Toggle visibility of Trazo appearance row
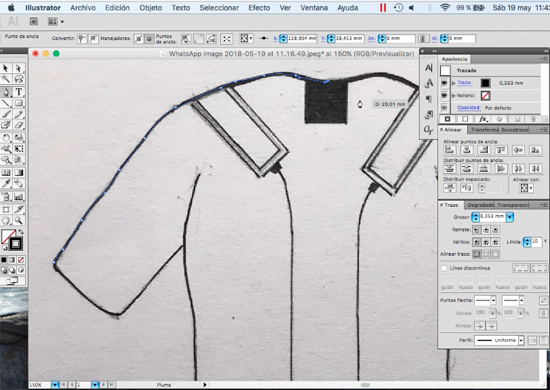 point(444,83)
